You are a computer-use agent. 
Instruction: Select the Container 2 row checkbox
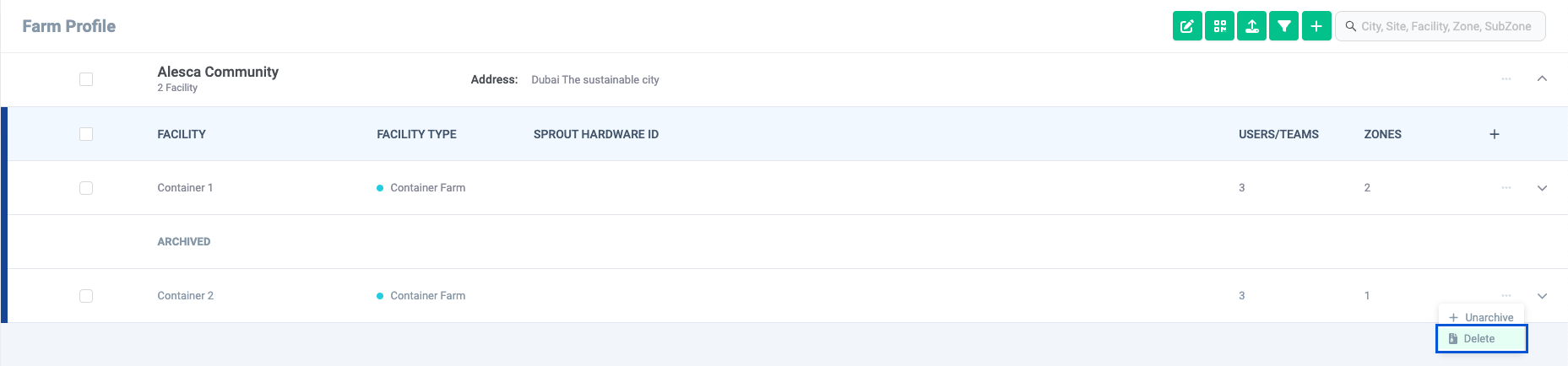86,296
